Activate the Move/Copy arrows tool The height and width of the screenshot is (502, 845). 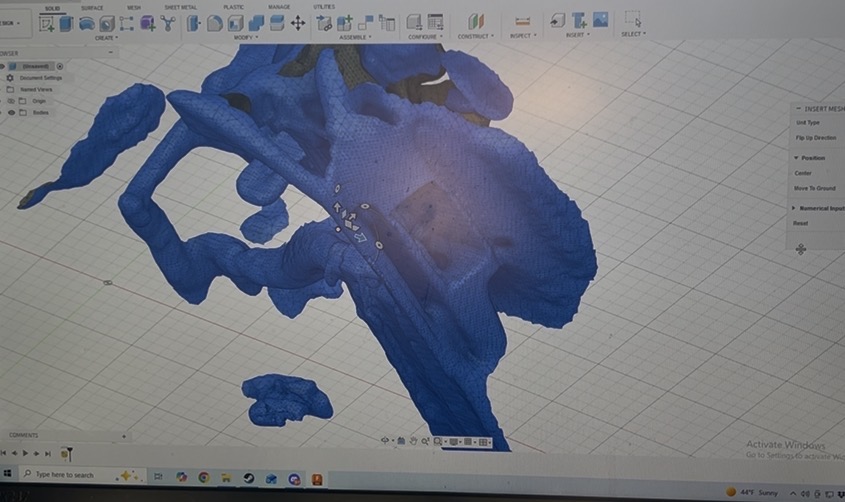click(297, 22)
